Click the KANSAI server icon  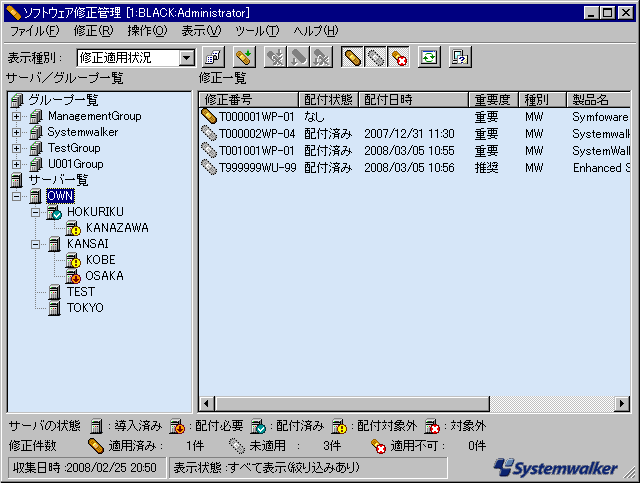tap(54, 244)
